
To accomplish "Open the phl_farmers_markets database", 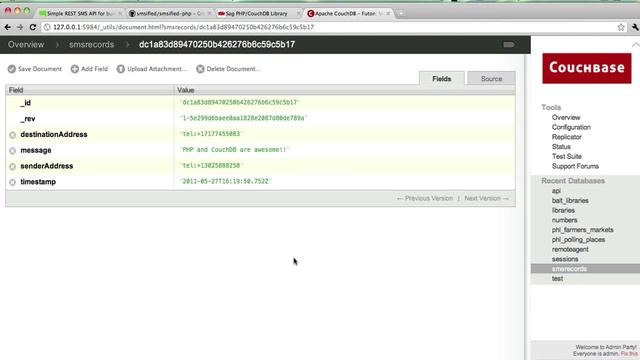I will [x=582, y=230].
